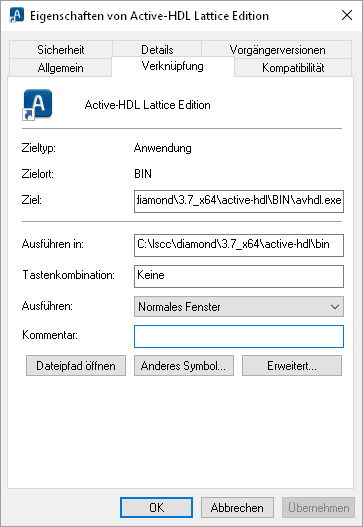
Task: Switch to the Kompatibilität tab
Action: point(293,68)
